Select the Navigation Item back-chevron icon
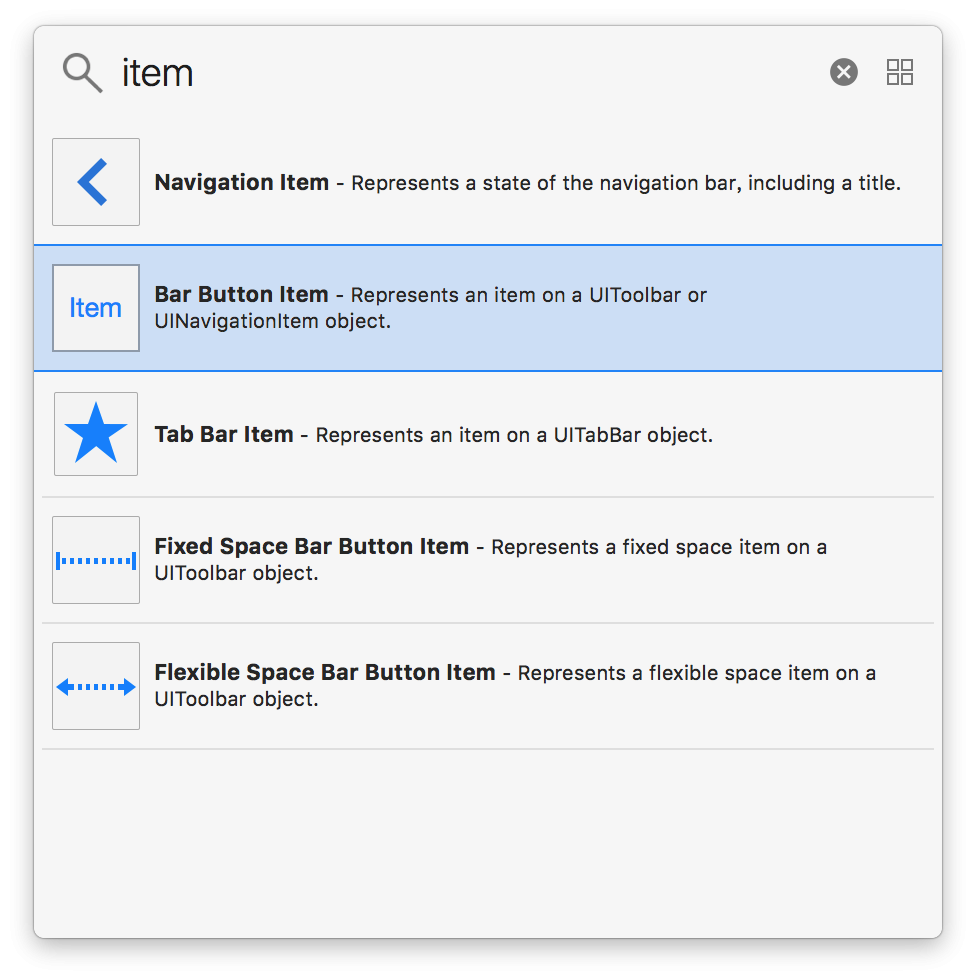Viewport: 976px width, 980px height. pos(96,182)
